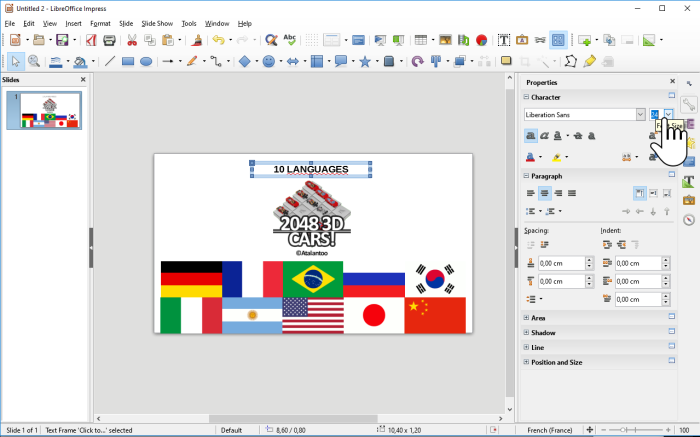Open the Insert menu

coord(73,24)
